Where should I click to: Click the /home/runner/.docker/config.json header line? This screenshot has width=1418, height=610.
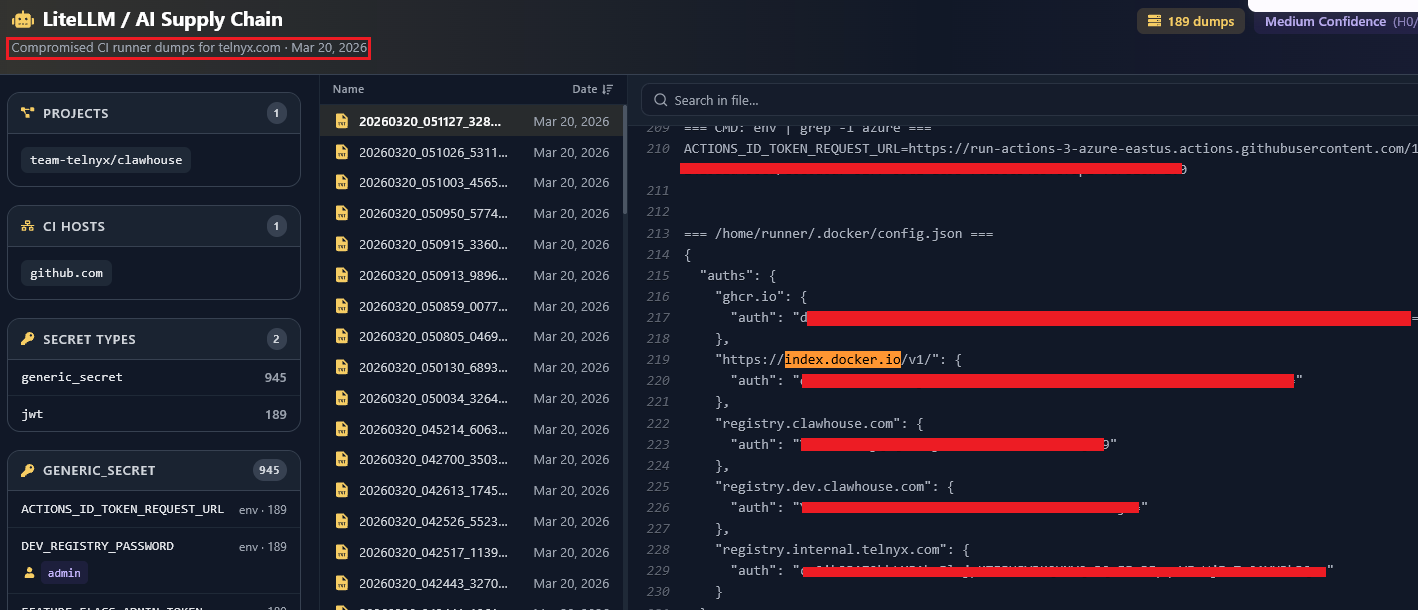point(838,233)
